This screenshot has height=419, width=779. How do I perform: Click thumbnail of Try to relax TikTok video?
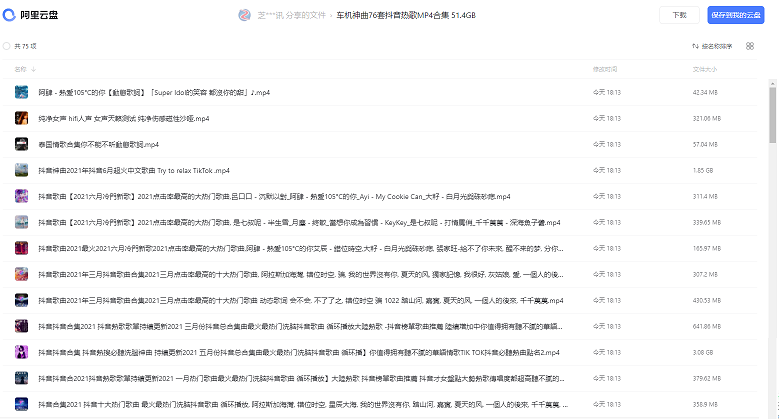click(x=21, y=170)
